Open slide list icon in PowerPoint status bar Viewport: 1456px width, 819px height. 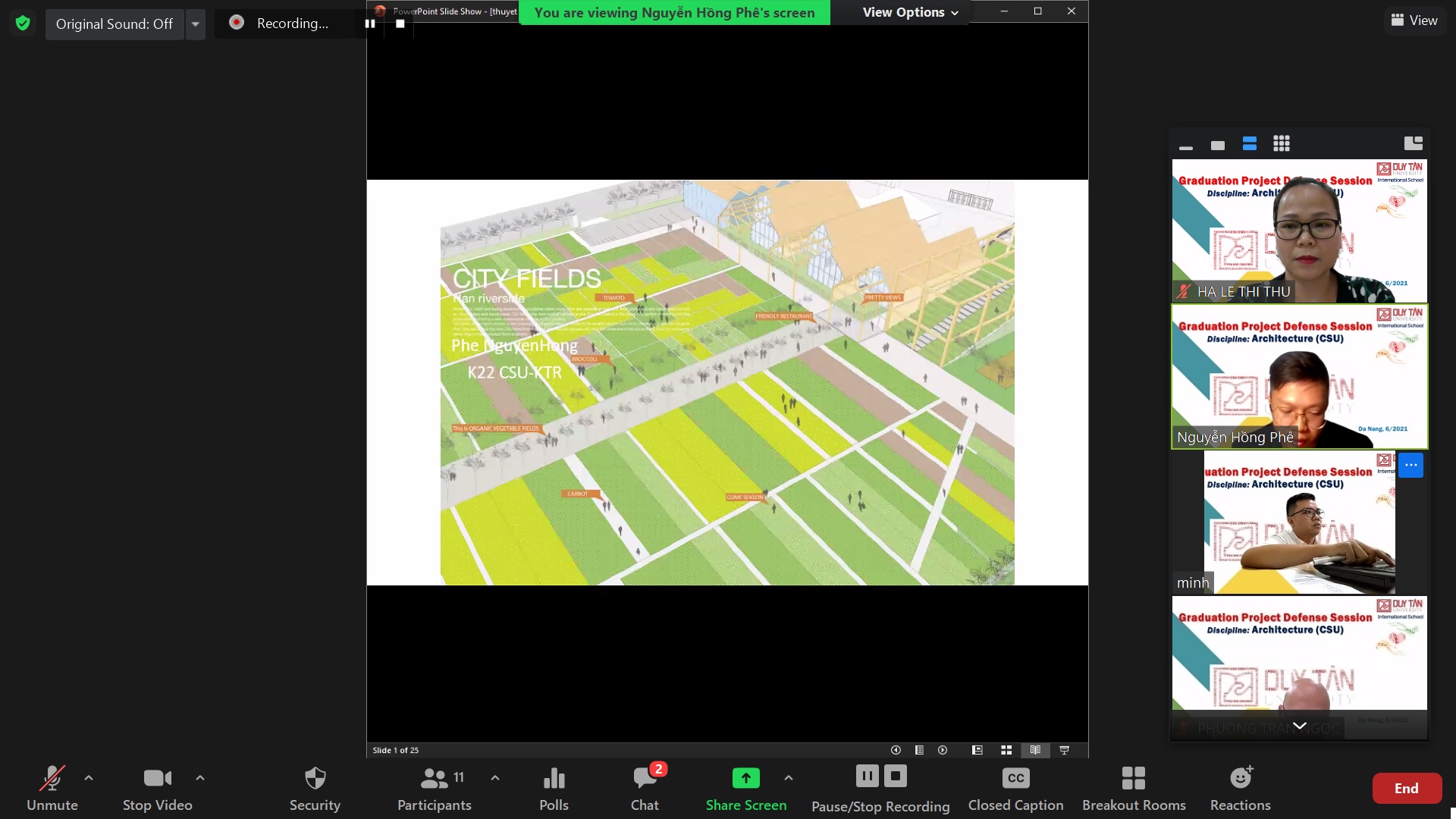(919, 750)
